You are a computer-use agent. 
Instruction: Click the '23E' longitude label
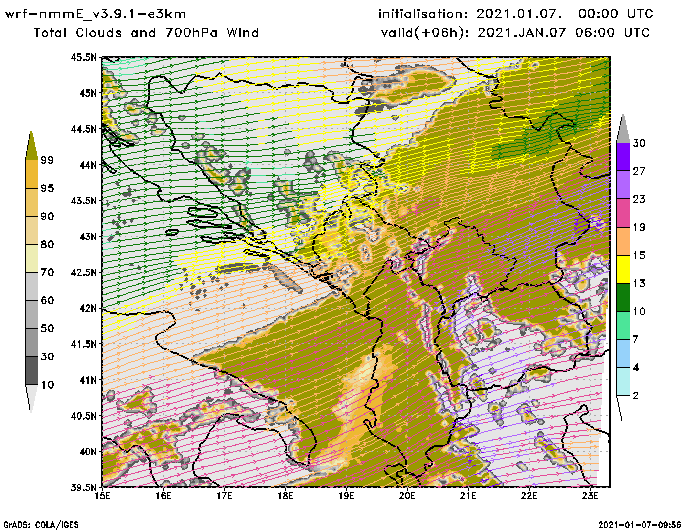[x=590, y=496]
